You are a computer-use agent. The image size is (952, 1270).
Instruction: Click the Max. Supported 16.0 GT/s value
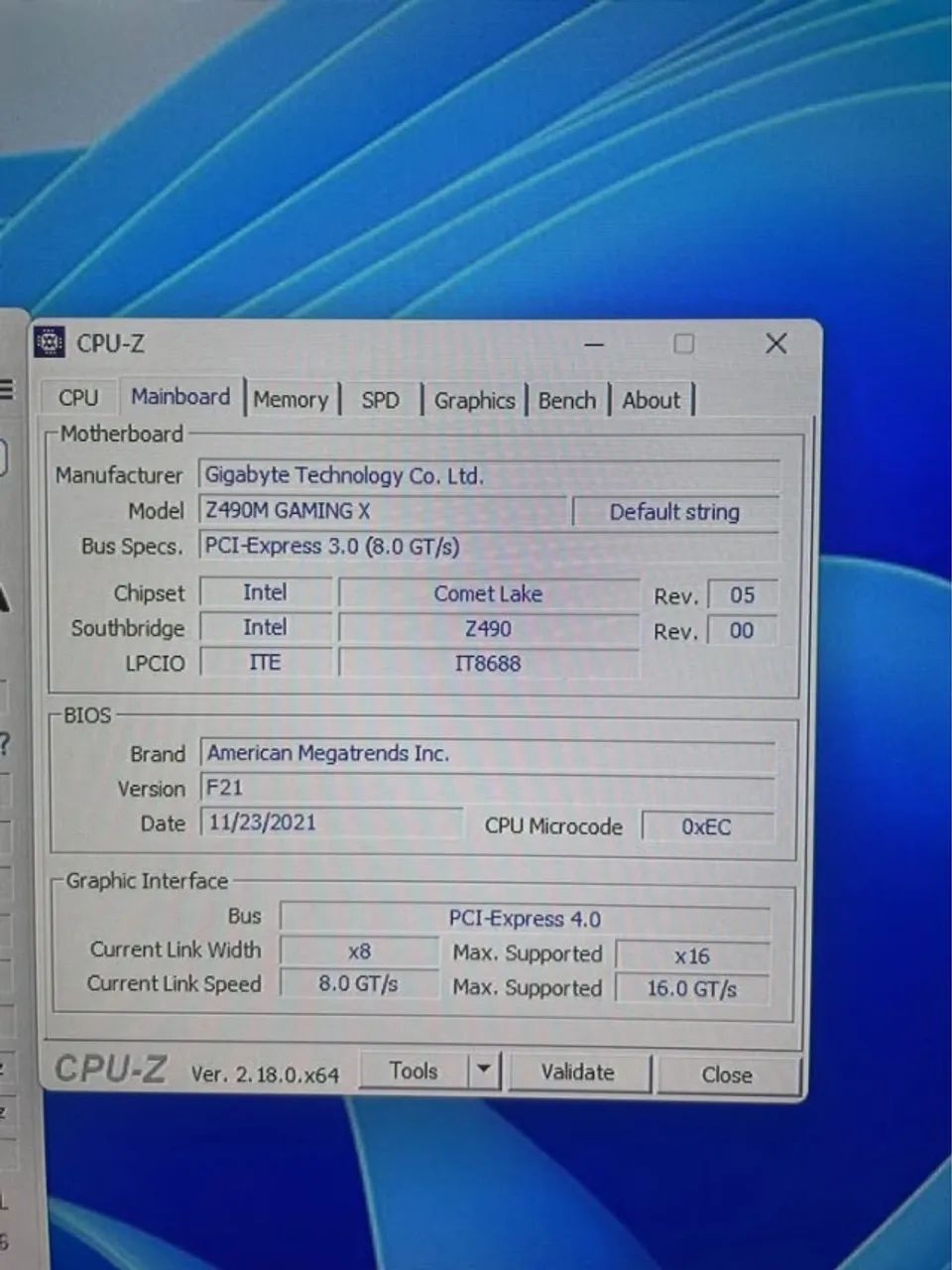693,988
